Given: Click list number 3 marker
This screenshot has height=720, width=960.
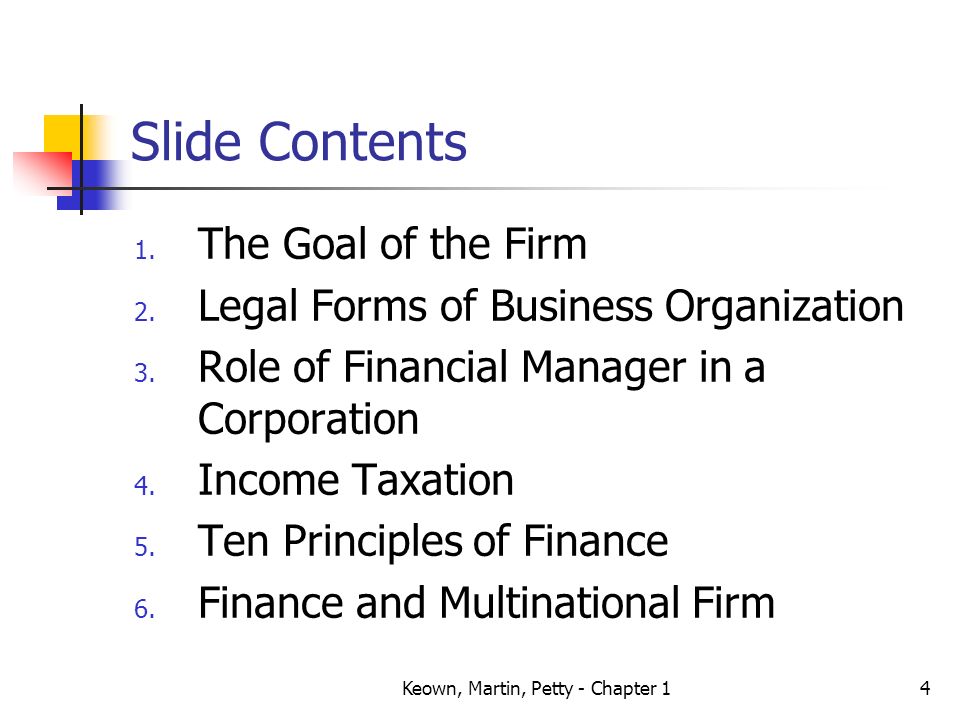Looking at the screenshot, I should (145, 373).
